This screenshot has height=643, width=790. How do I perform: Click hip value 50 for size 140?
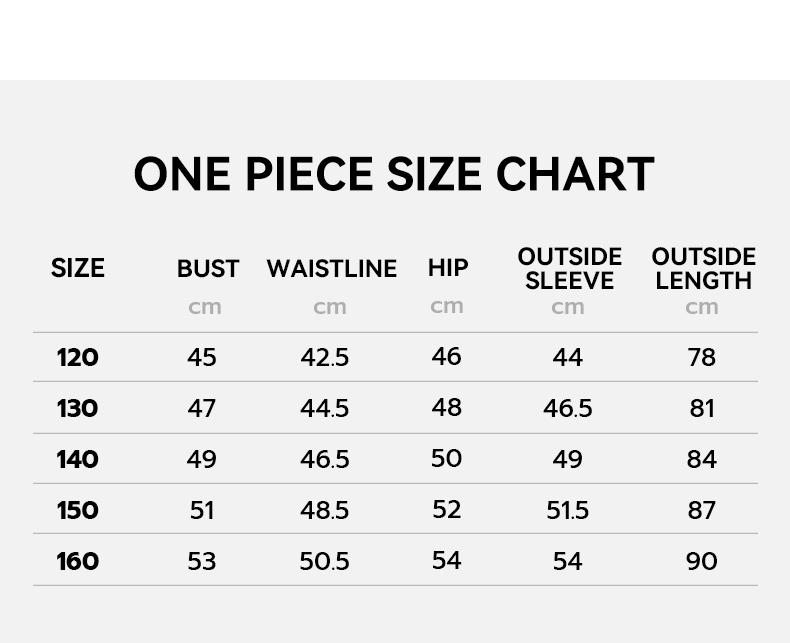447,458
